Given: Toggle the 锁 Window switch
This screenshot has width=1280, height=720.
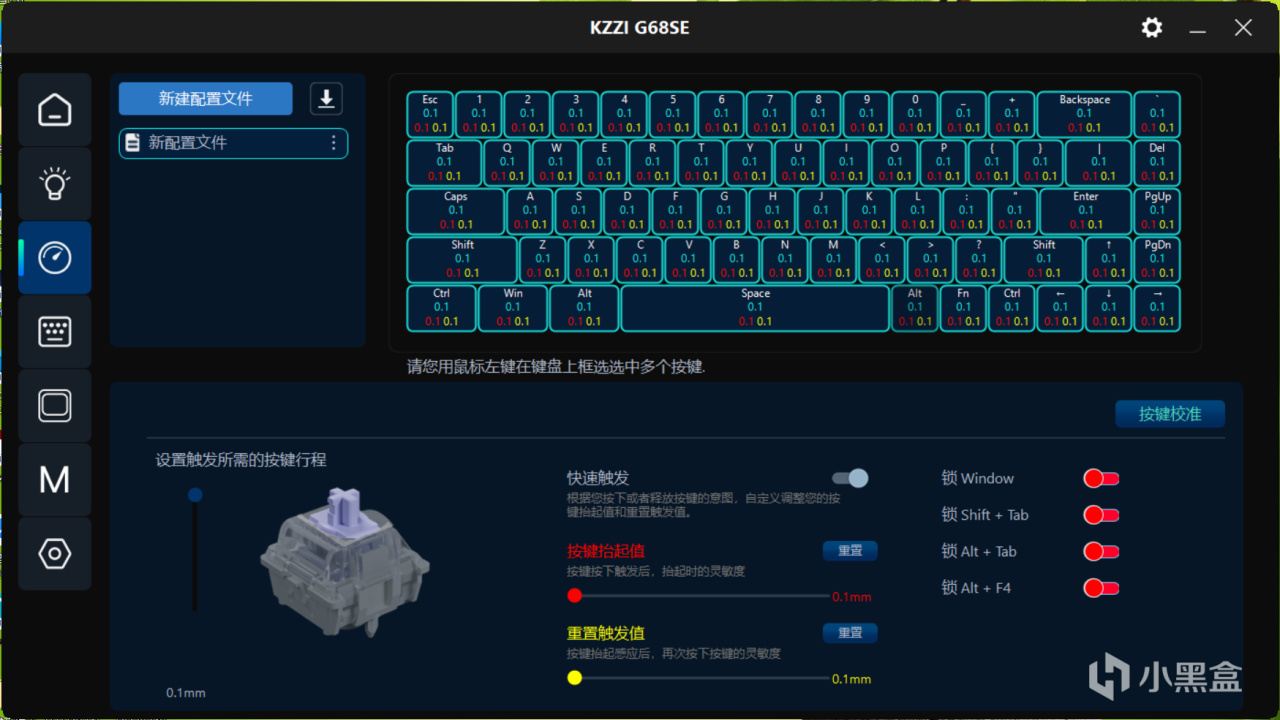Looking at the screenshot, I should click(x=1101, y=479).
